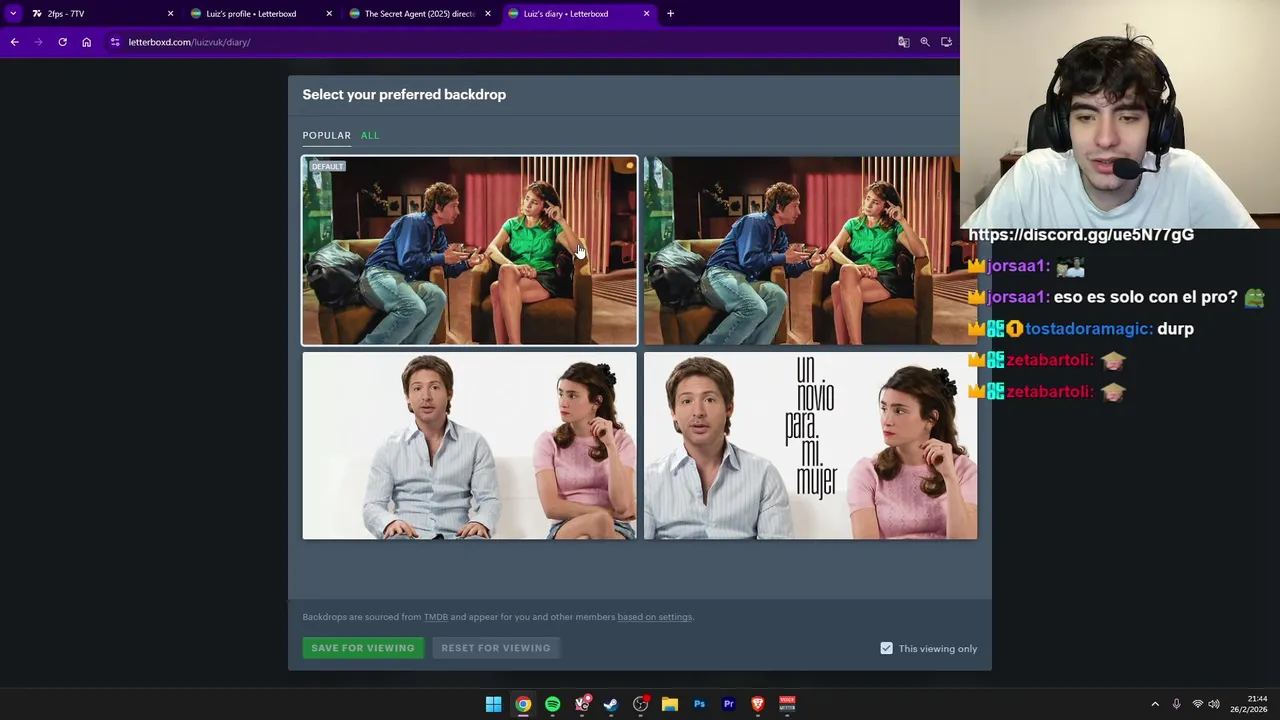
Task: Open Wi-Fi network settings in tray
Action: (1197, 704)
